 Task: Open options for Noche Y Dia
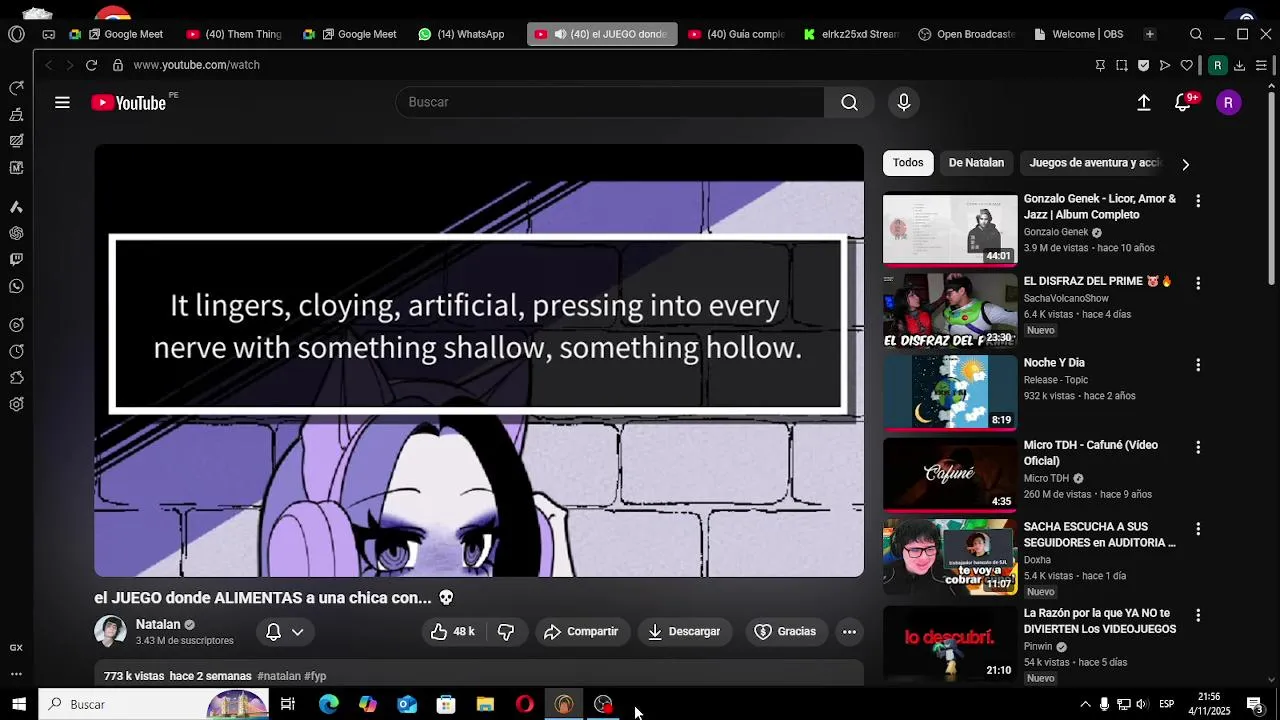1198,365
